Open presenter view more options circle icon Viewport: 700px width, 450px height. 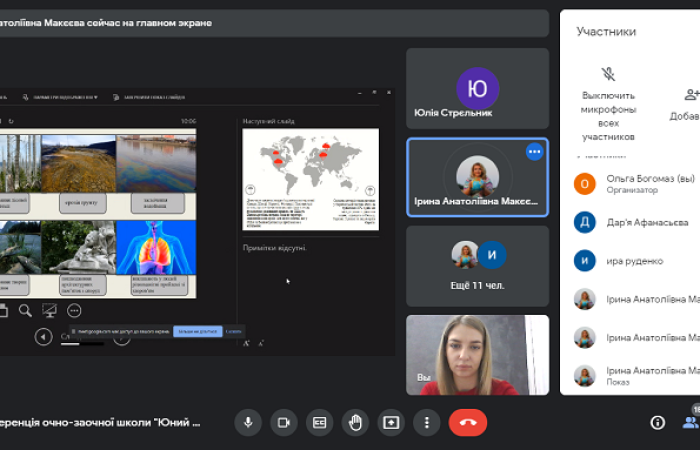[73, 311]
